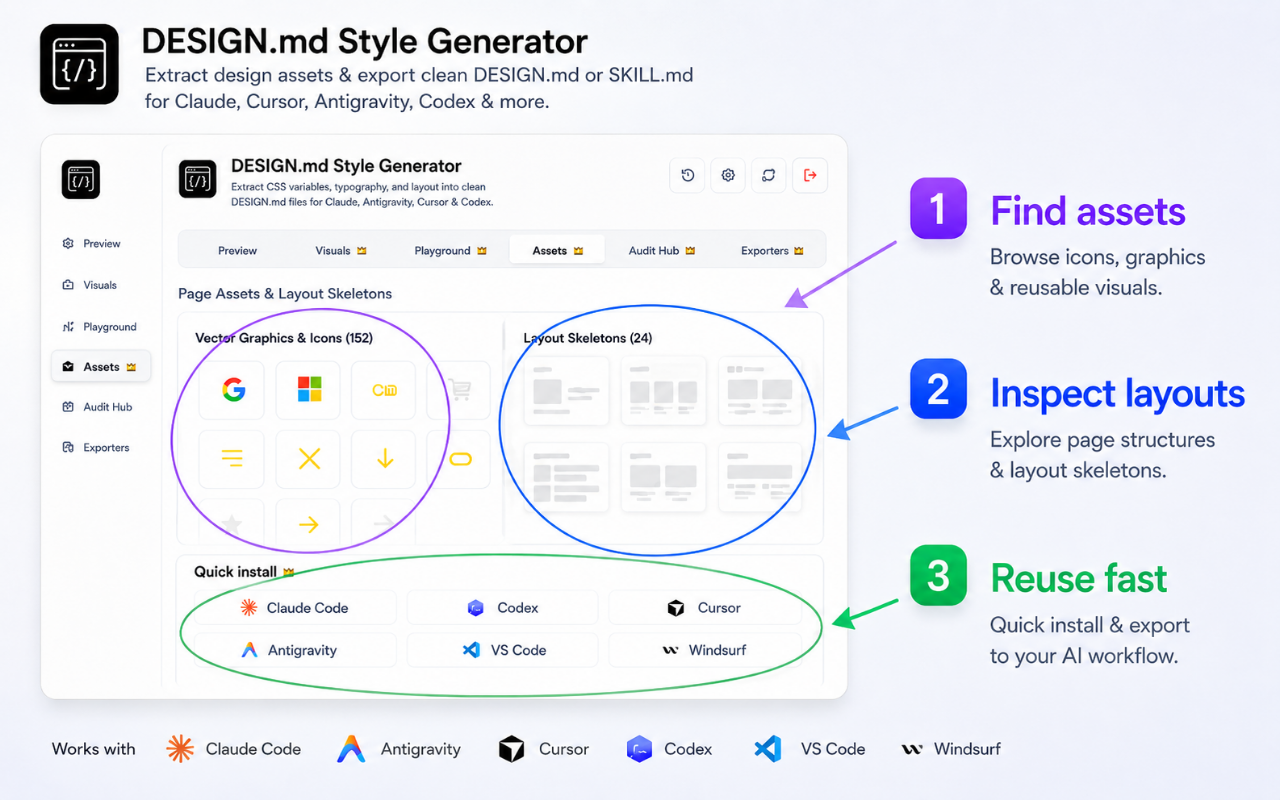The height and width of the screenshot is (800, 1280).
Task: Click the app logo atop the sidebar
Action: (80, 180)
